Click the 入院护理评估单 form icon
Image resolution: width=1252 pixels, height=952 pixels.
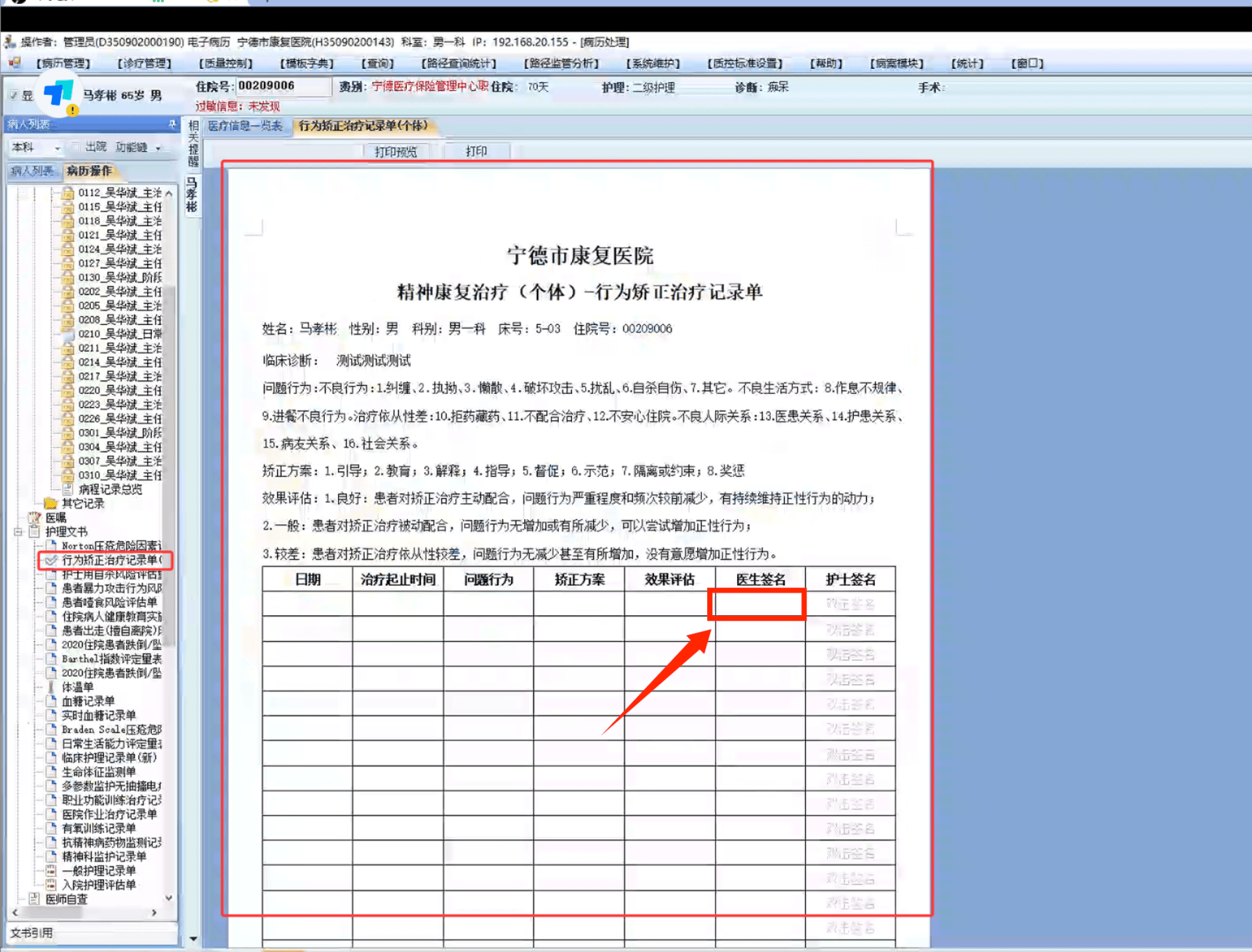pos(51,885)
